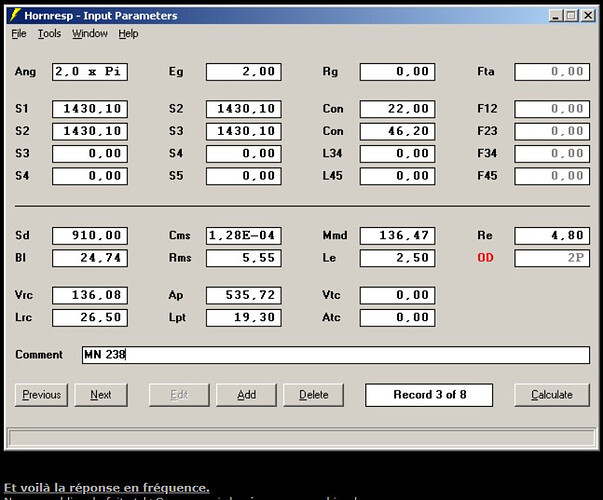Select the Vrc input field

click(90, 295)
